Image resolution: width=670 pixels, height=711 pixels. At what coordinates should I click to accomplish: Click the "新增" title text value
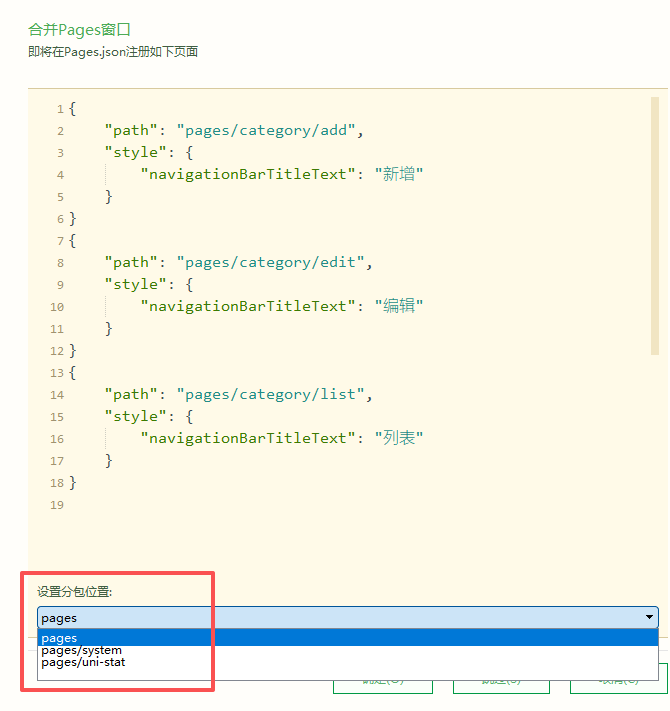pyautogui.click(x=399, y=174)
